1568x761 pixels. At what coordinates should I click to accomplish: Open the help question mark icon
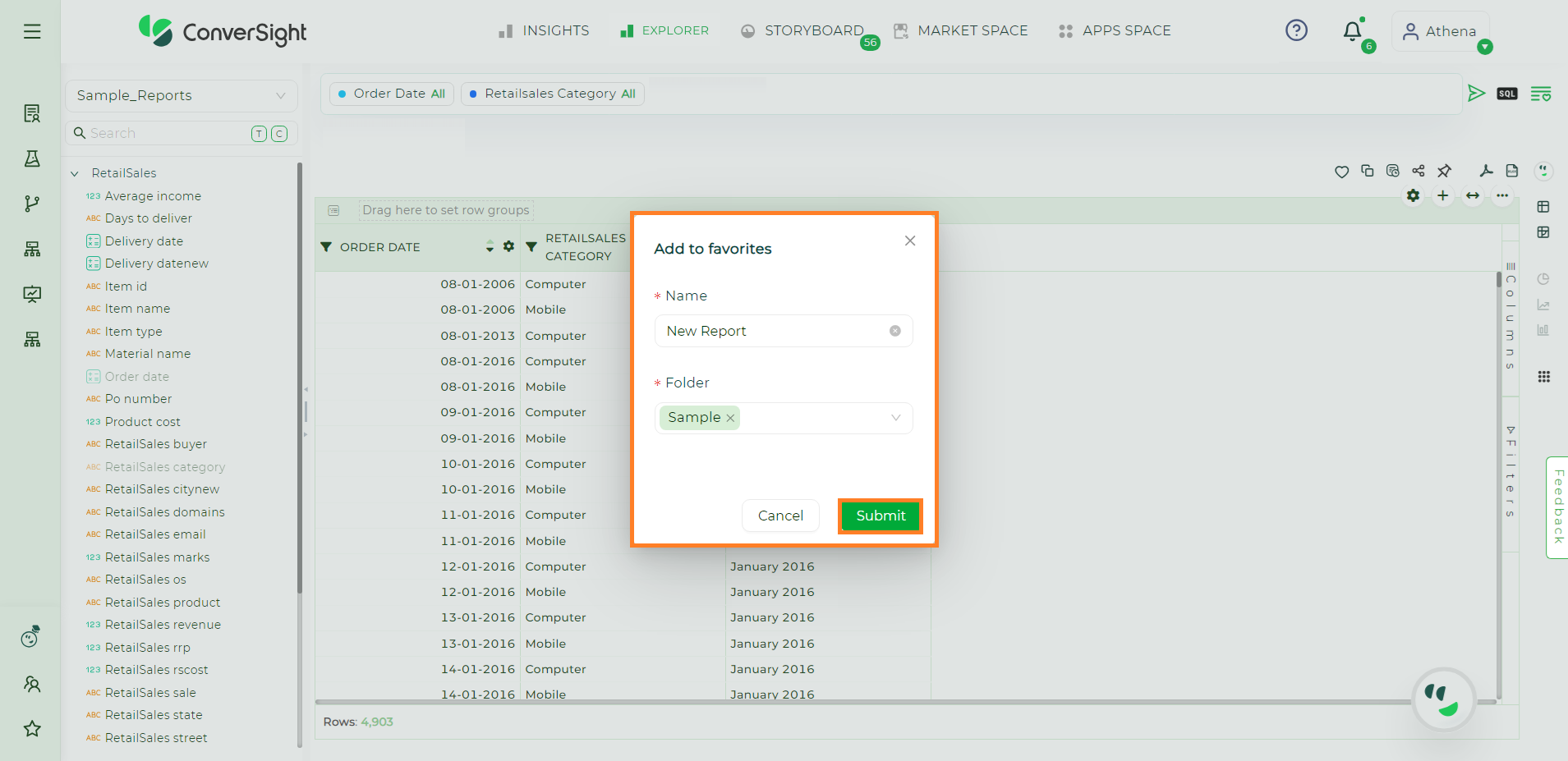coord(1296,30)
